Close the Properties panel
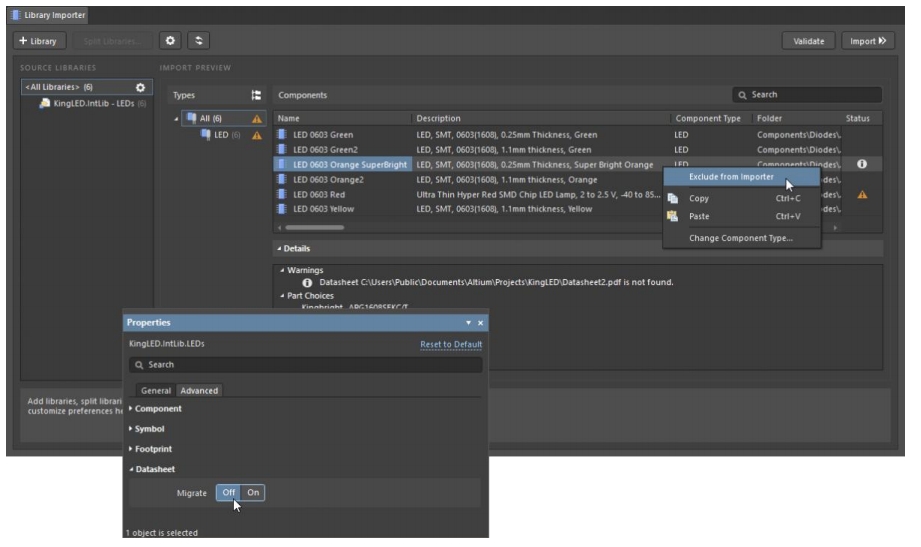Viewport: 921px width, 547px height. pos(480,323)
